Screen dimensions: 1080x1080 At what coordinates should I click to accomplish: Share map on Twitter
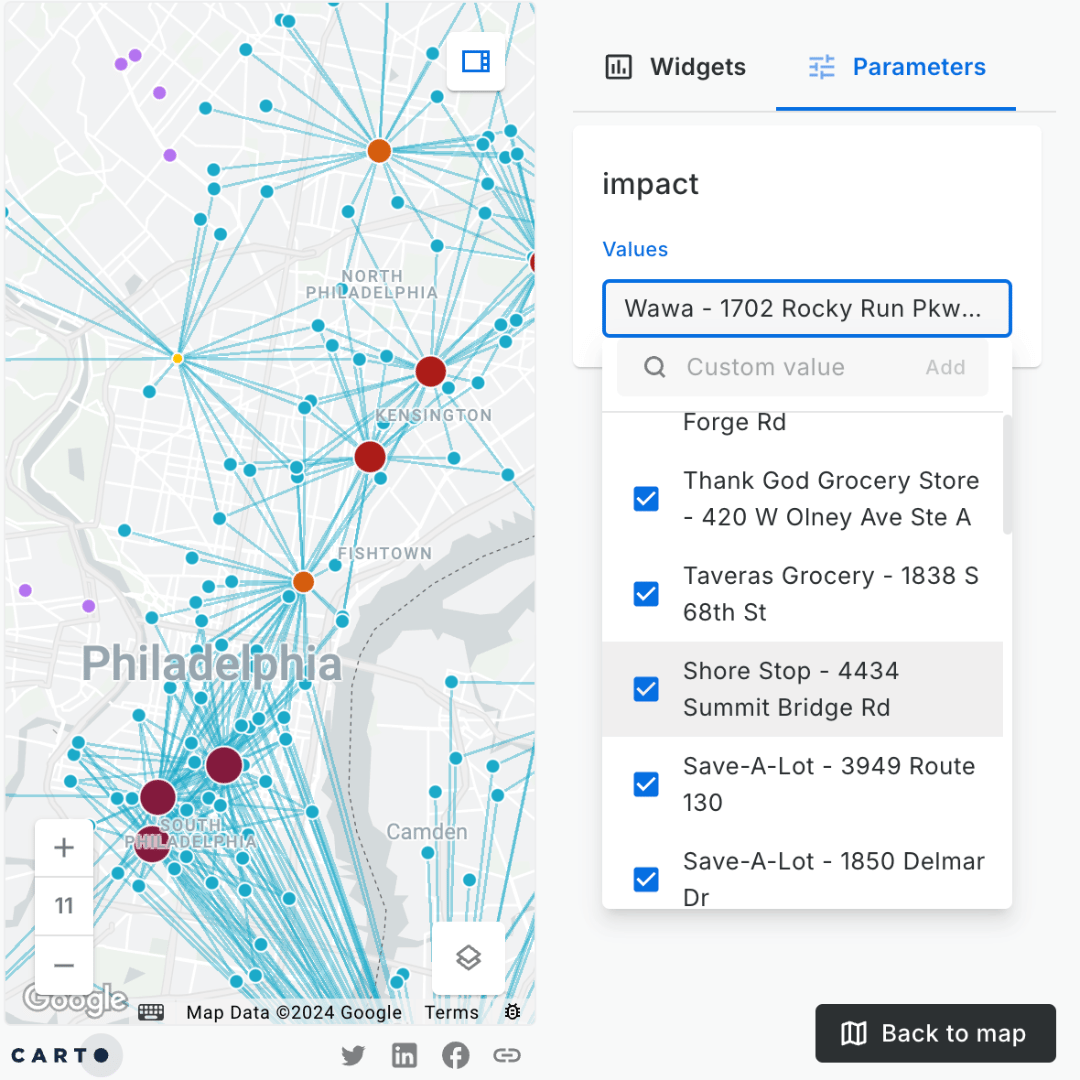click(353, 1055)
